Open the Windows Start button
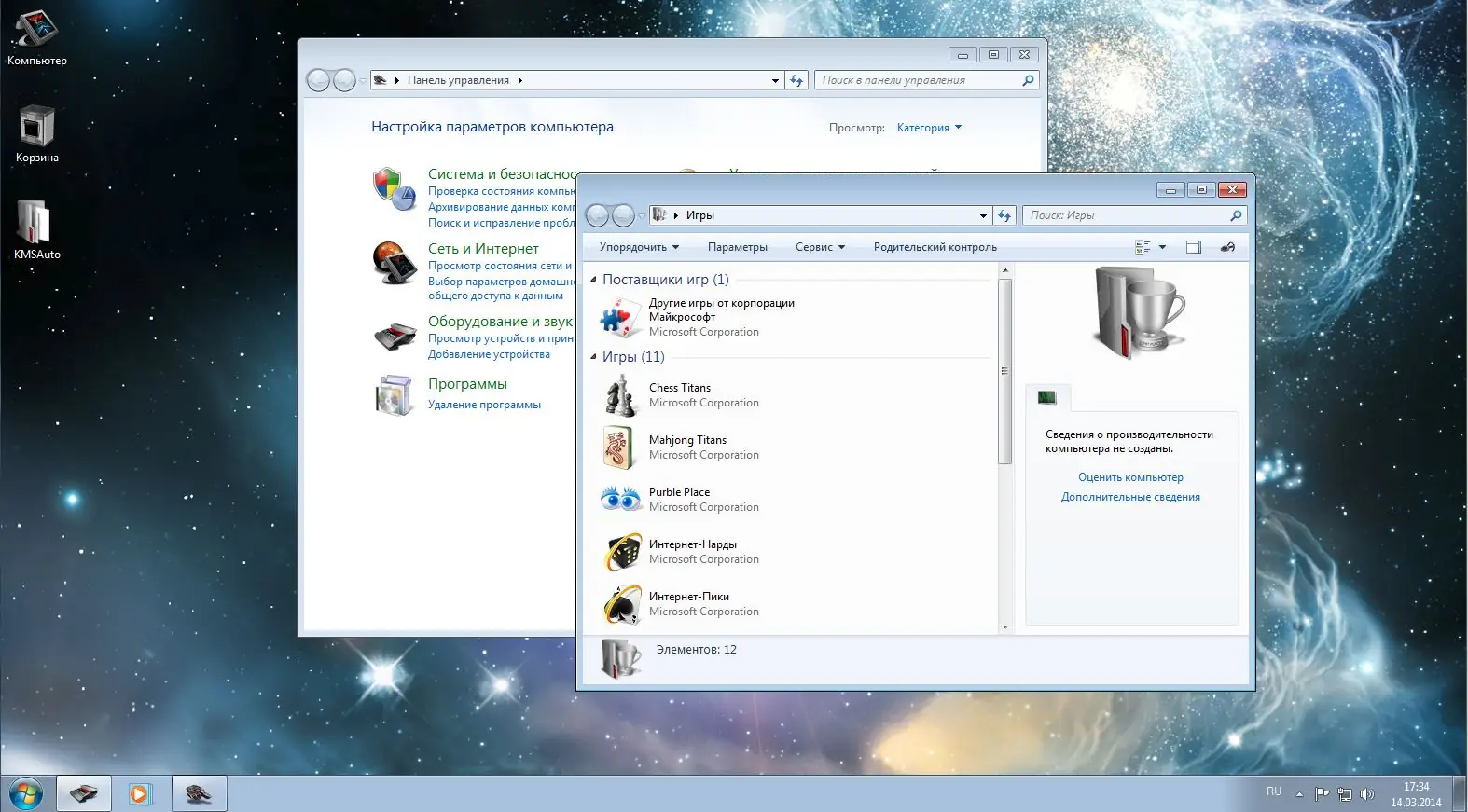 pos(25,794)
